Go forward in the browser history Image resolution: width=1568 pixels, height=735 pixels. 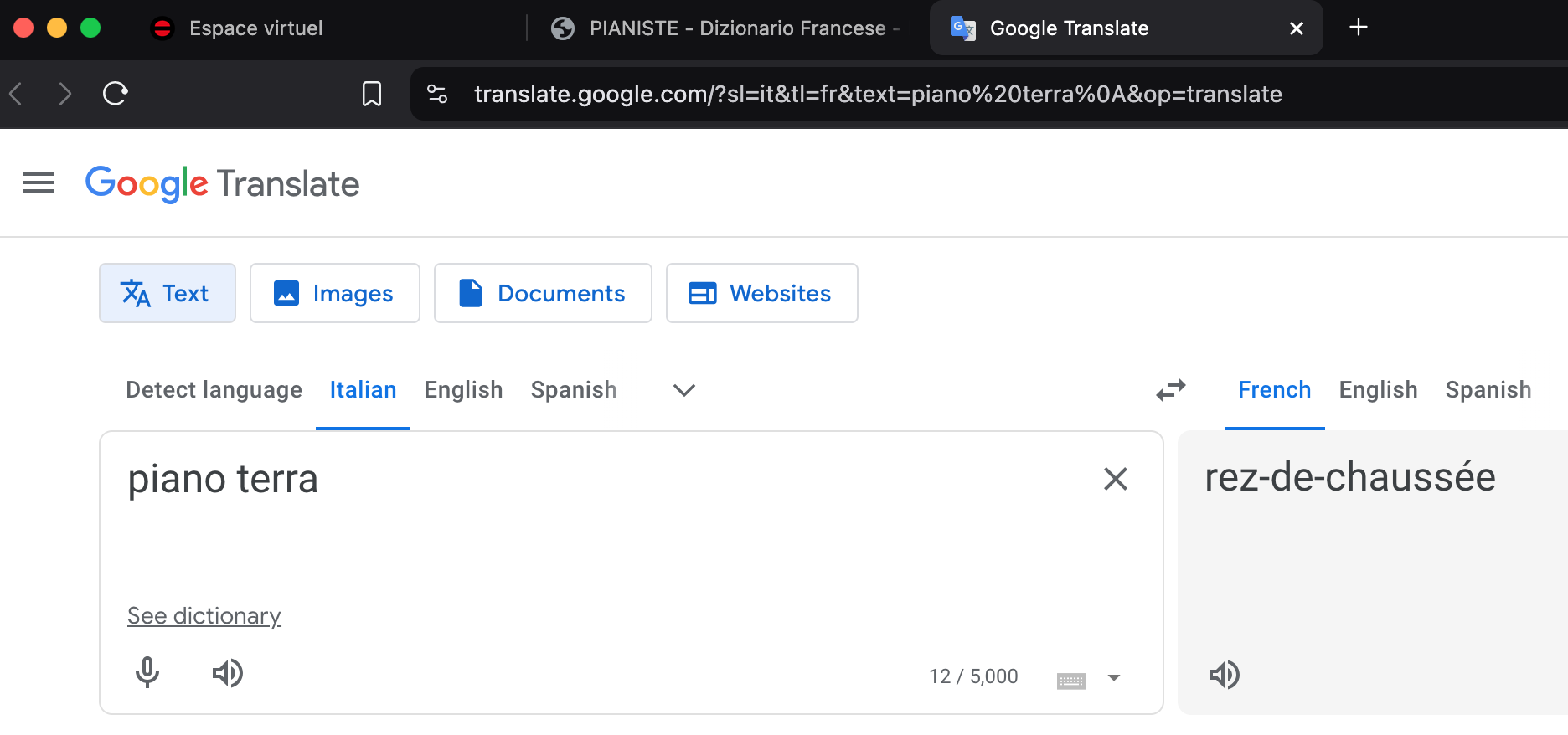pyautogui.click(x=65, y=94)
